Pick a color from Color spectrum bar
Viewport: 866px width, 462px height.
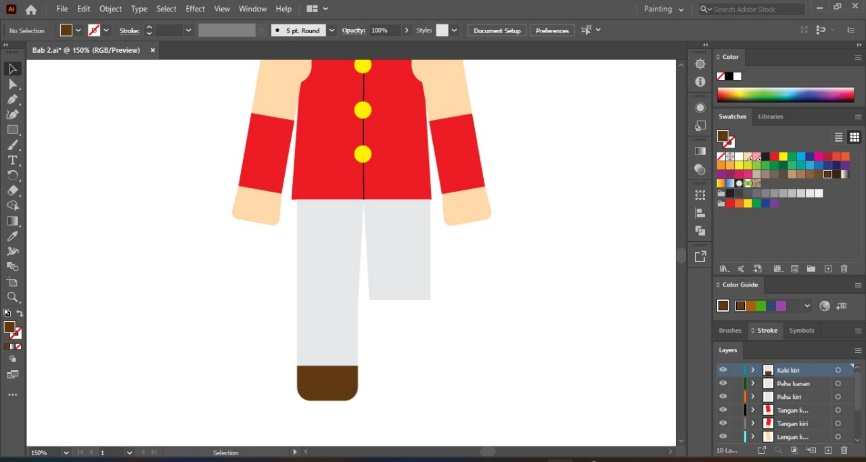click(x=785, y=94)
